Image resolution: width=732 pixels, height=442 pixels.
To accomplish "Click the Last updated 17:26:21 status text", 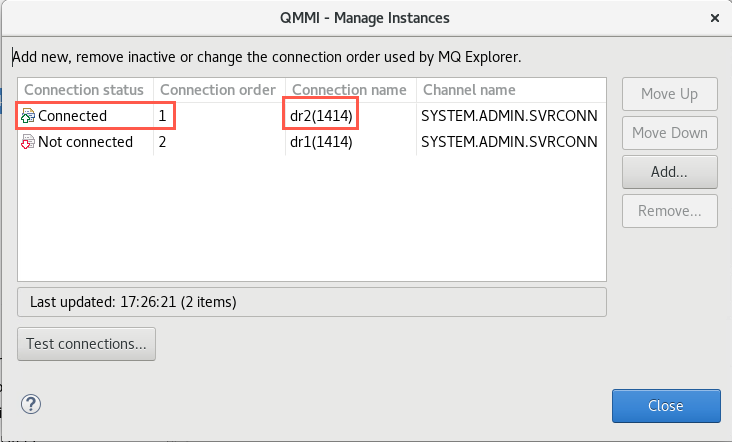I will tap(133, 302).
